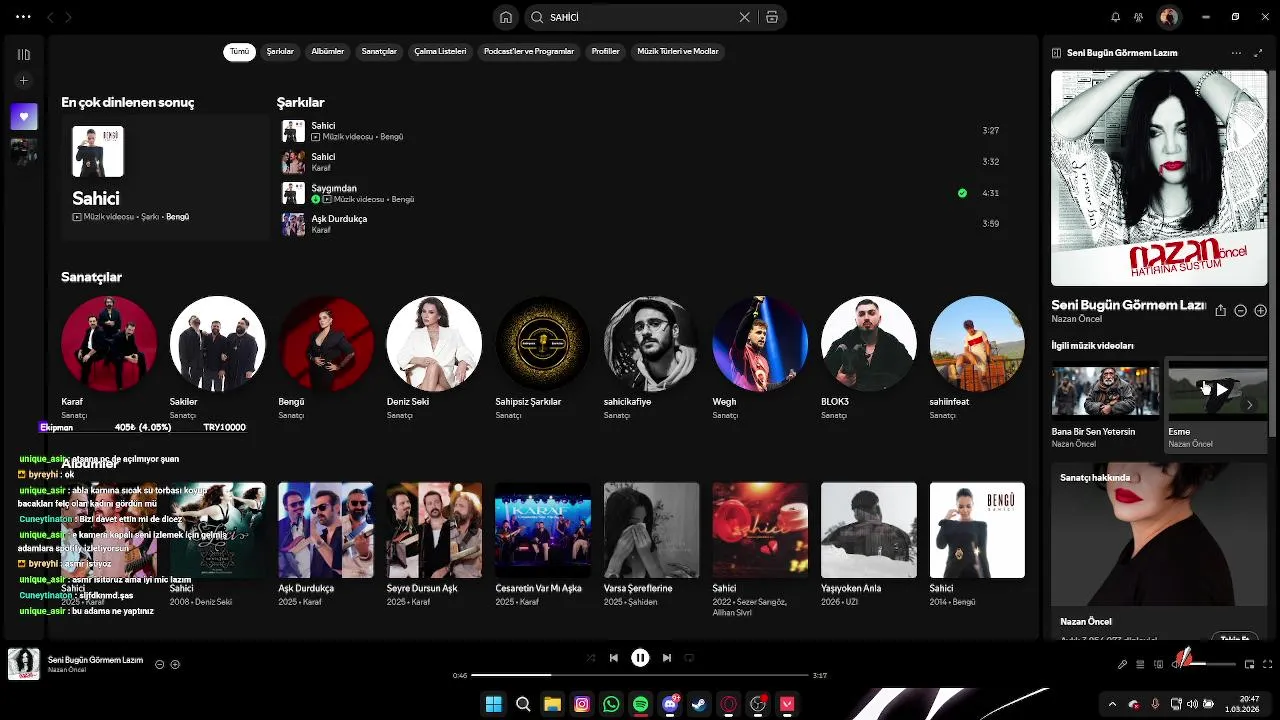Screen dimensions: 1280x720
Task: Select the Albümler filter tab
Action: [328, 51]
